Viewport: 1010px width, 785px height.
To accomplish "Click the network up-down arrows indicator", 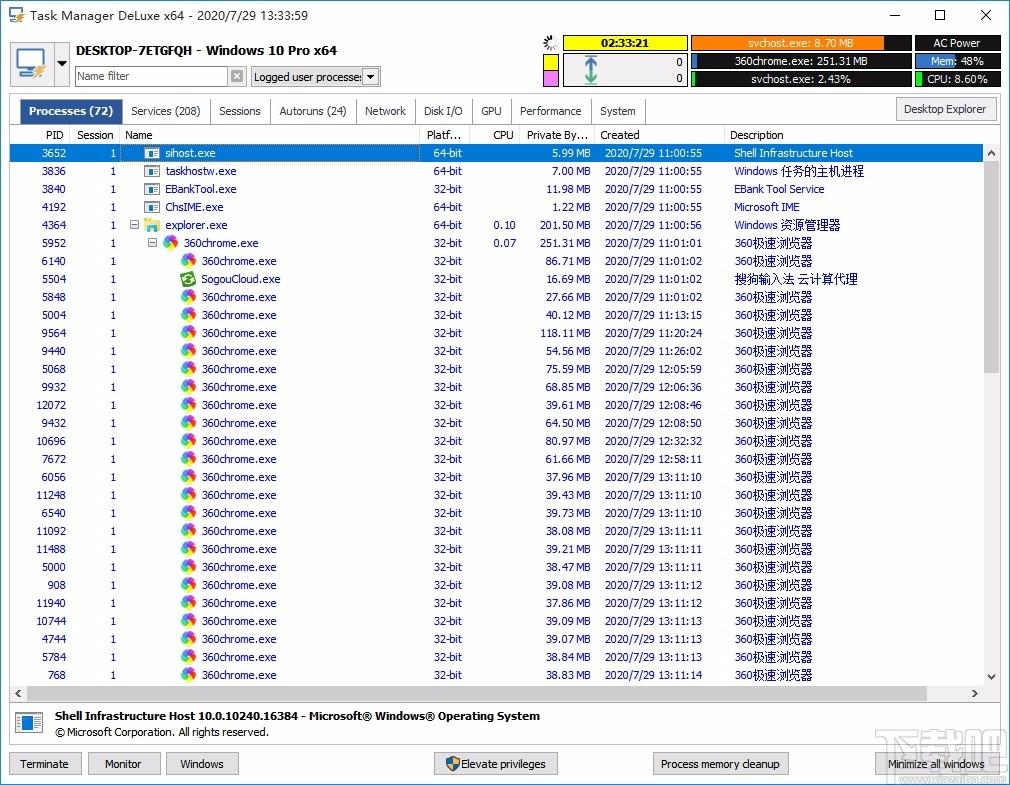I will 591,70.
